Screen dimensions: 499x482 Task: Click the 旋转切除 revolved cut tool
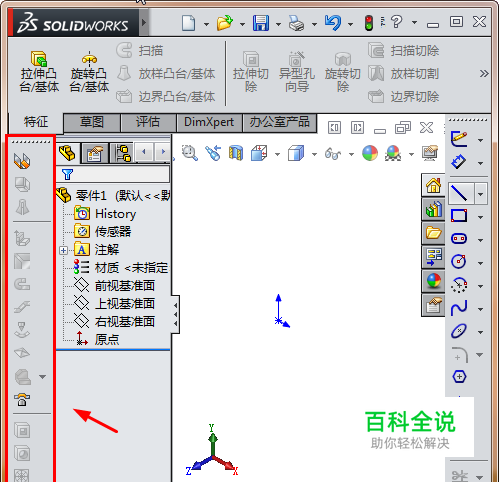coord(343,72)
